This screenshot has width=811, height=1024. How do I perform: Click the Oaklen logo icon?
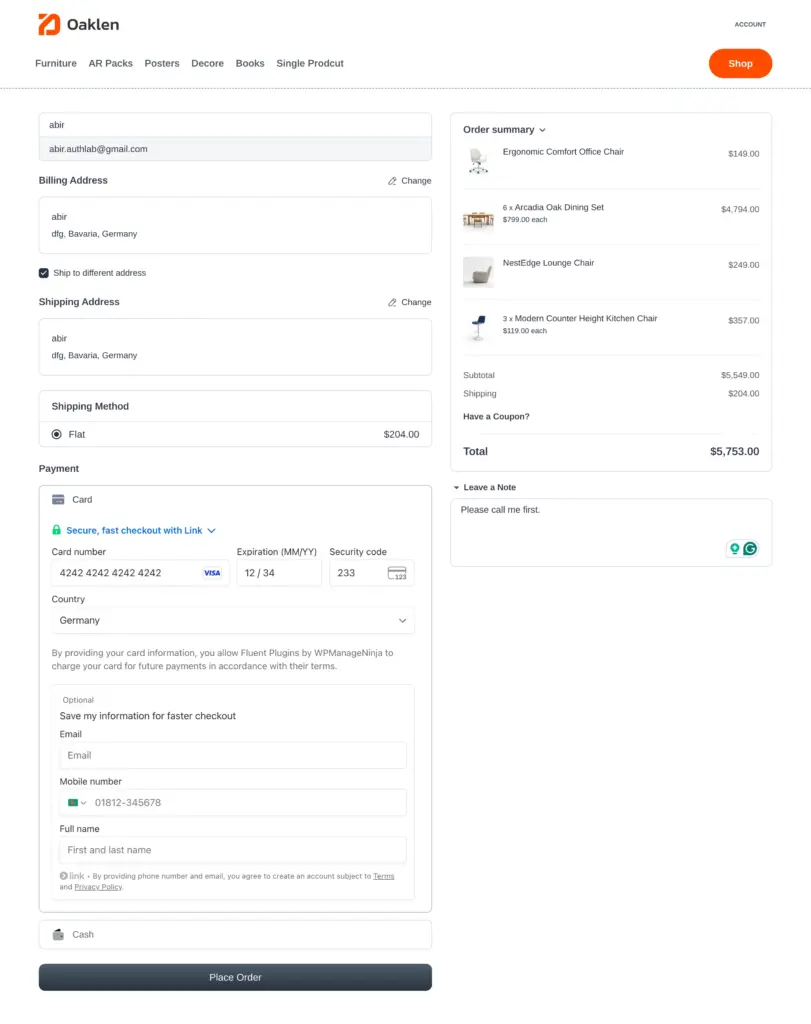click(49, 24)
